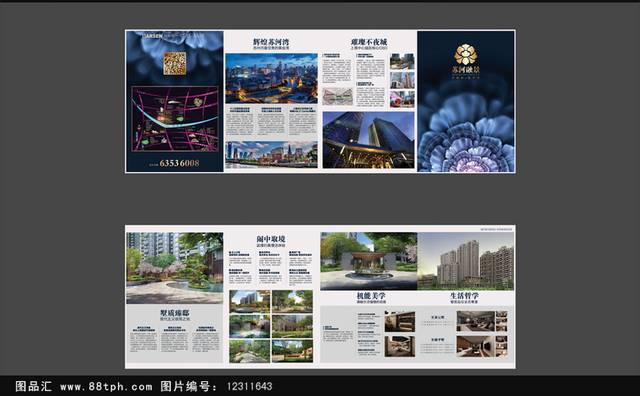This screenshot has height=396, width=640.
Task: Open the bottom-right garden grid photo
Action: (292, 351)
